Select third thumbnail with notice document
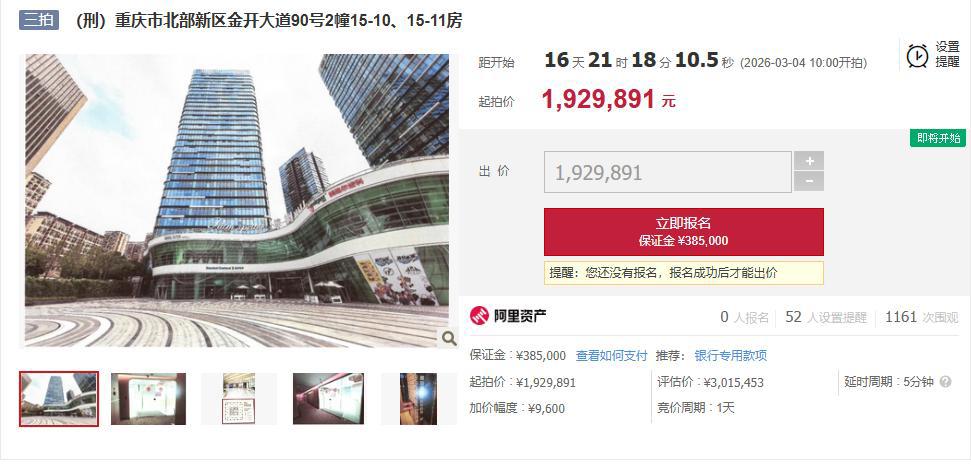This screenshot has width=971, height=473. (239, 399)
